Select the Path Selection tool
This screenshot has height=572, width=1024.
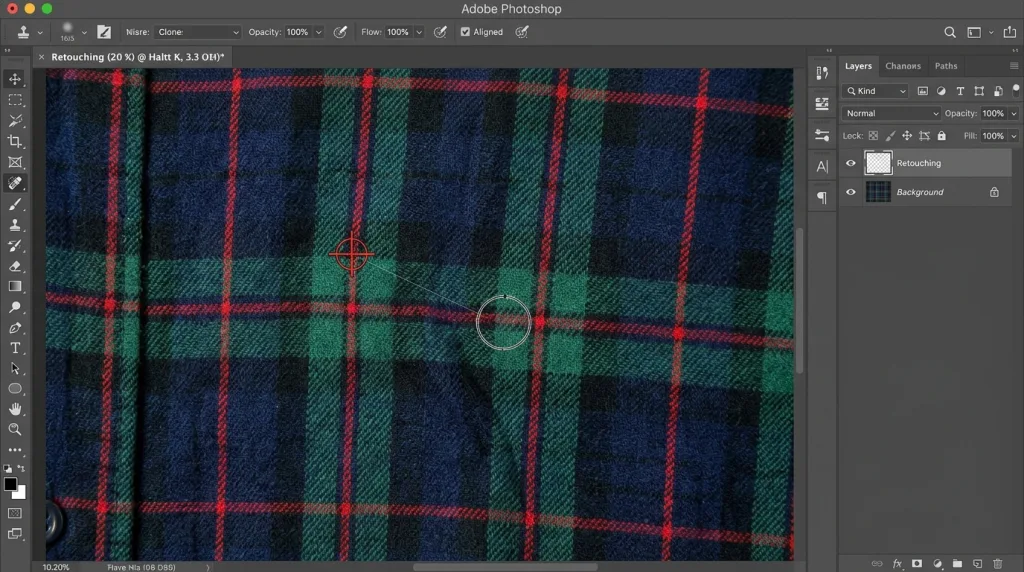coord(14,369)
